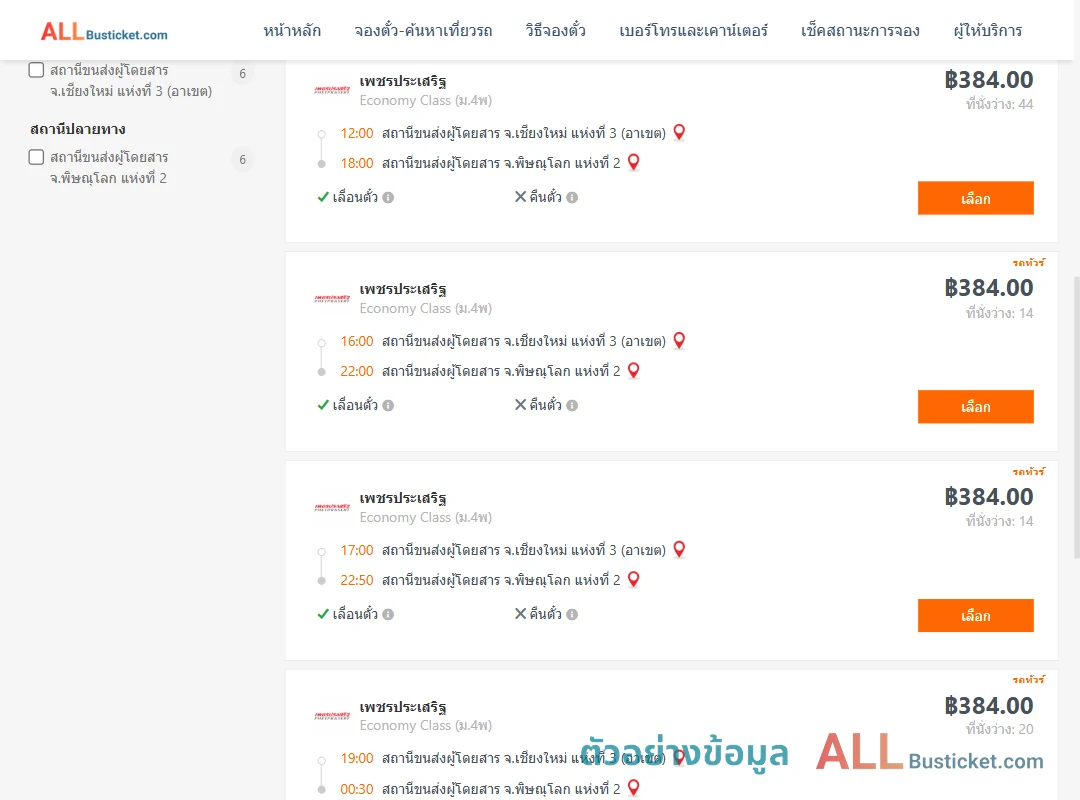
Task: Choose the เลือก button for the 17:00 trip
Action: pos(975,615)
